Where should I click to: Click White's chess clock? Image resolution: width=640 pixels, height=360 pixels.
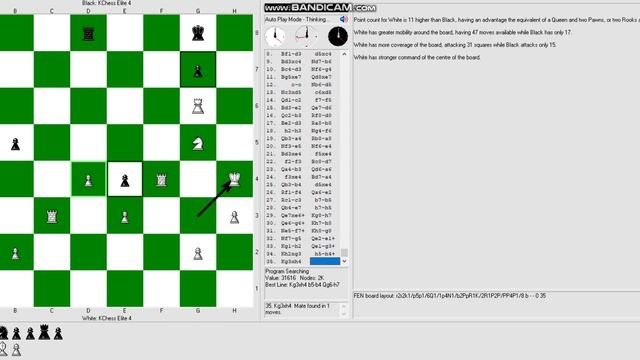pyautogui.click(x=275, y=36)
